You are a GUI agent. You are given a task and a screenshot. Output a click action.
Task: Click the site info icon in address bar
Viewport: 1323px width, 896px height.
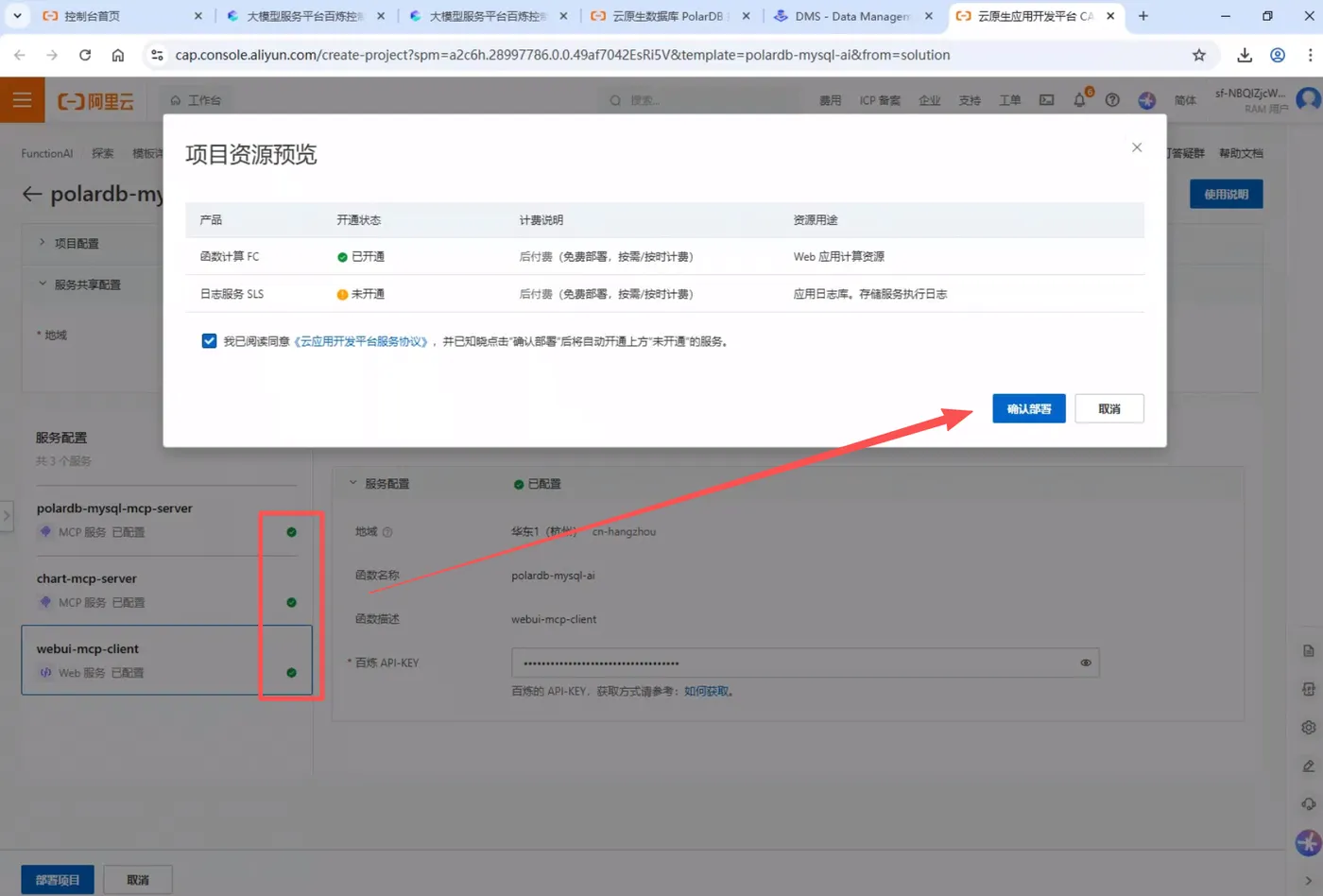tap(157, 55)
